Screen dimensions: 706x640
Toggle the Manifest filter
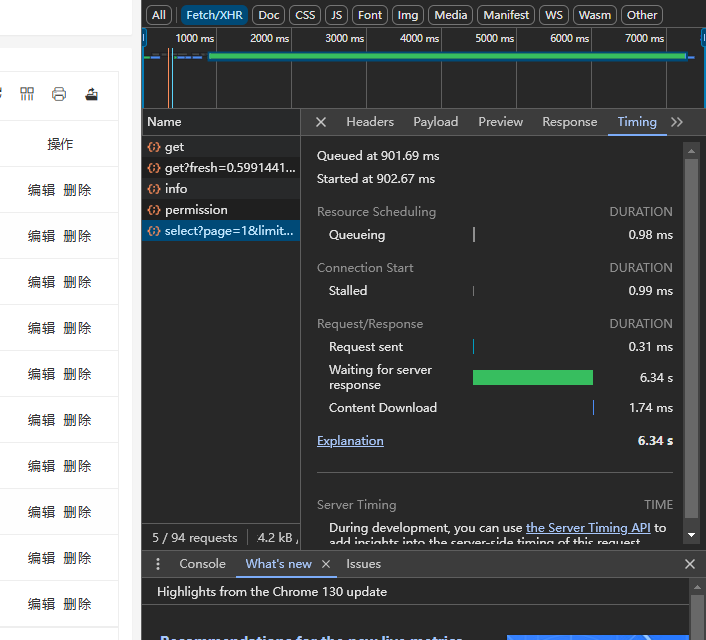(506, 15)
